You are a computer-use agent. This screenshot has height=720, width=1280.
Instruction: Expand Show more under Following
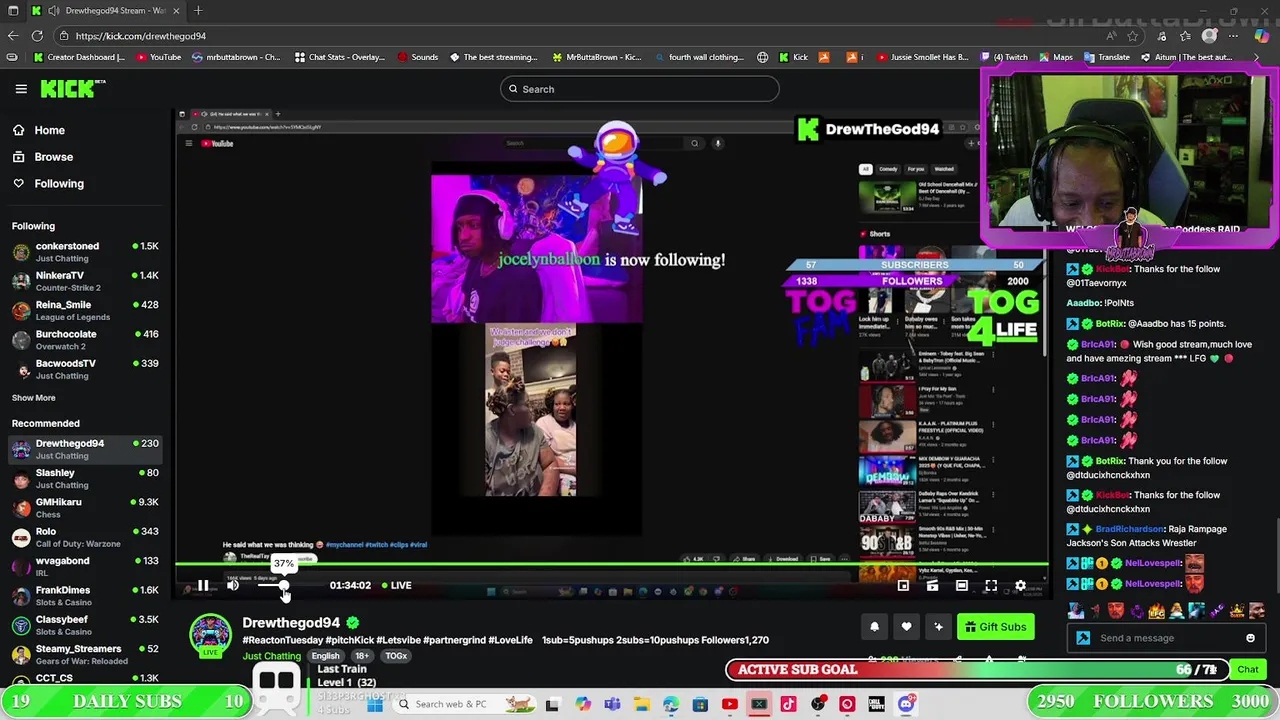pyautogui.click(x=33, y=398)
